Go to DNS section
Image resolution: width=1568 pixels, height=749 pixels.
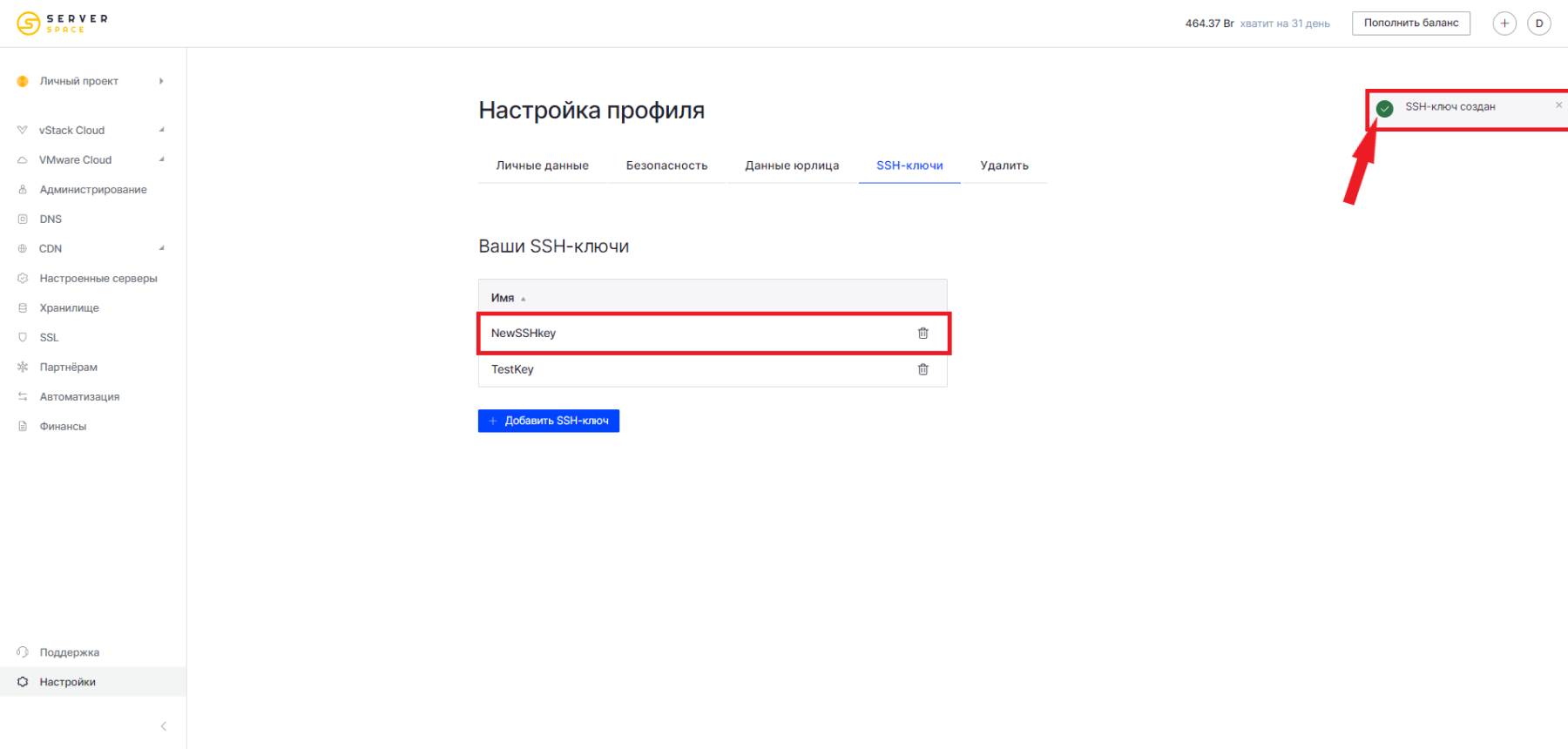point(51,219)
